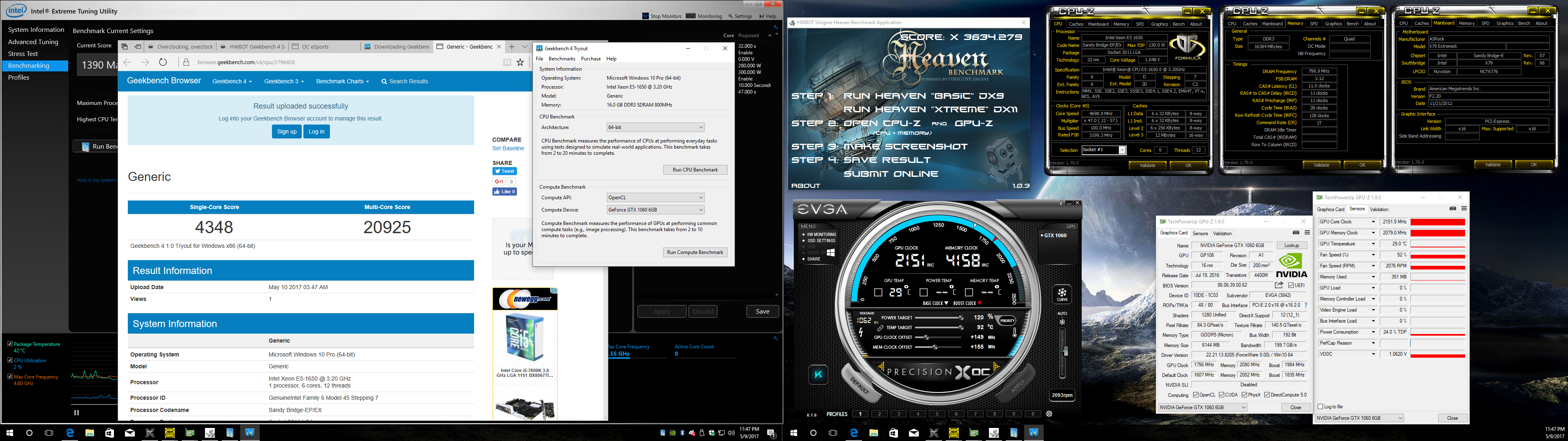
Task: Click Set Baseline link under Compare
Action: point(508,149)
